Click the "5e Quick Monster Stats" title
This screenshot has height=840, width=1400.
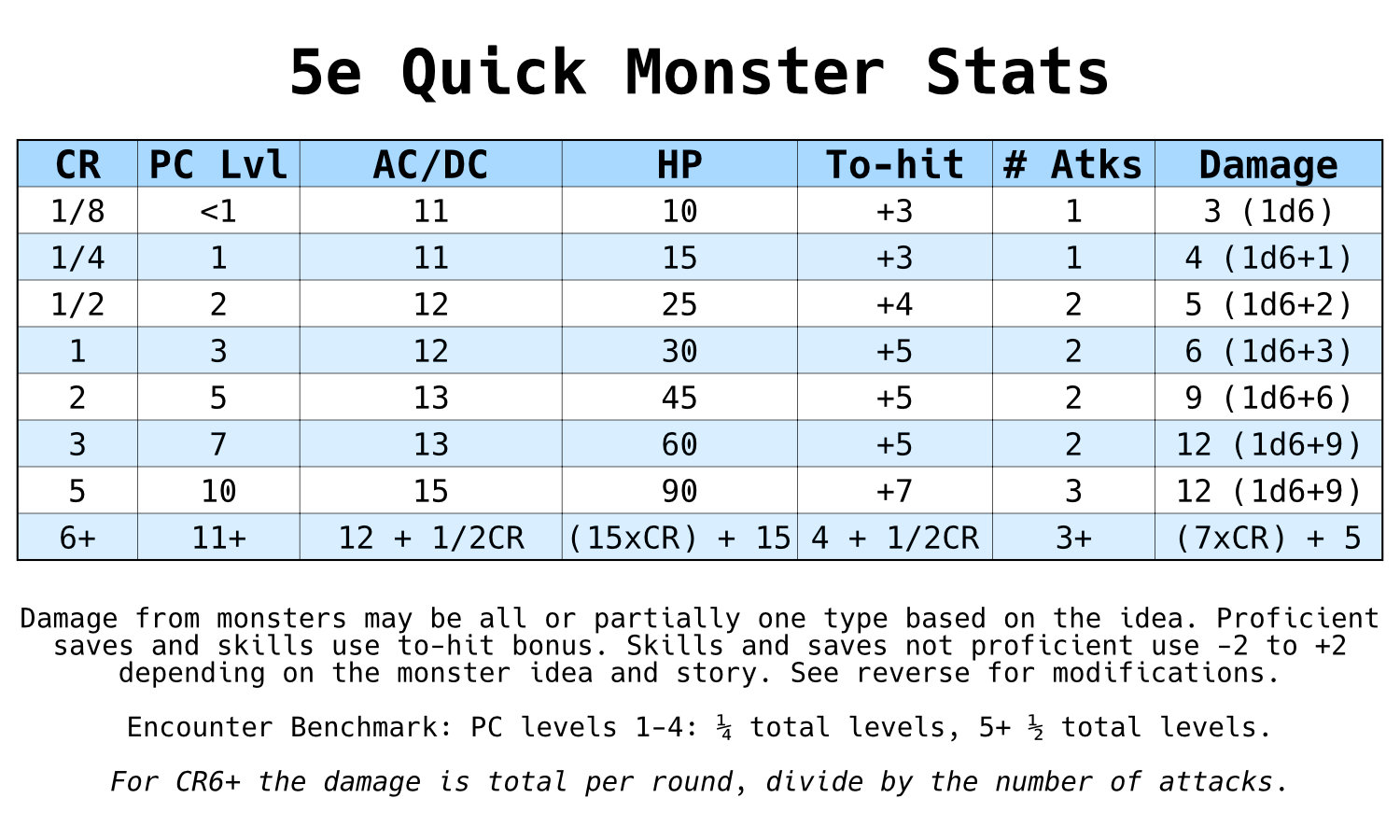699,72
